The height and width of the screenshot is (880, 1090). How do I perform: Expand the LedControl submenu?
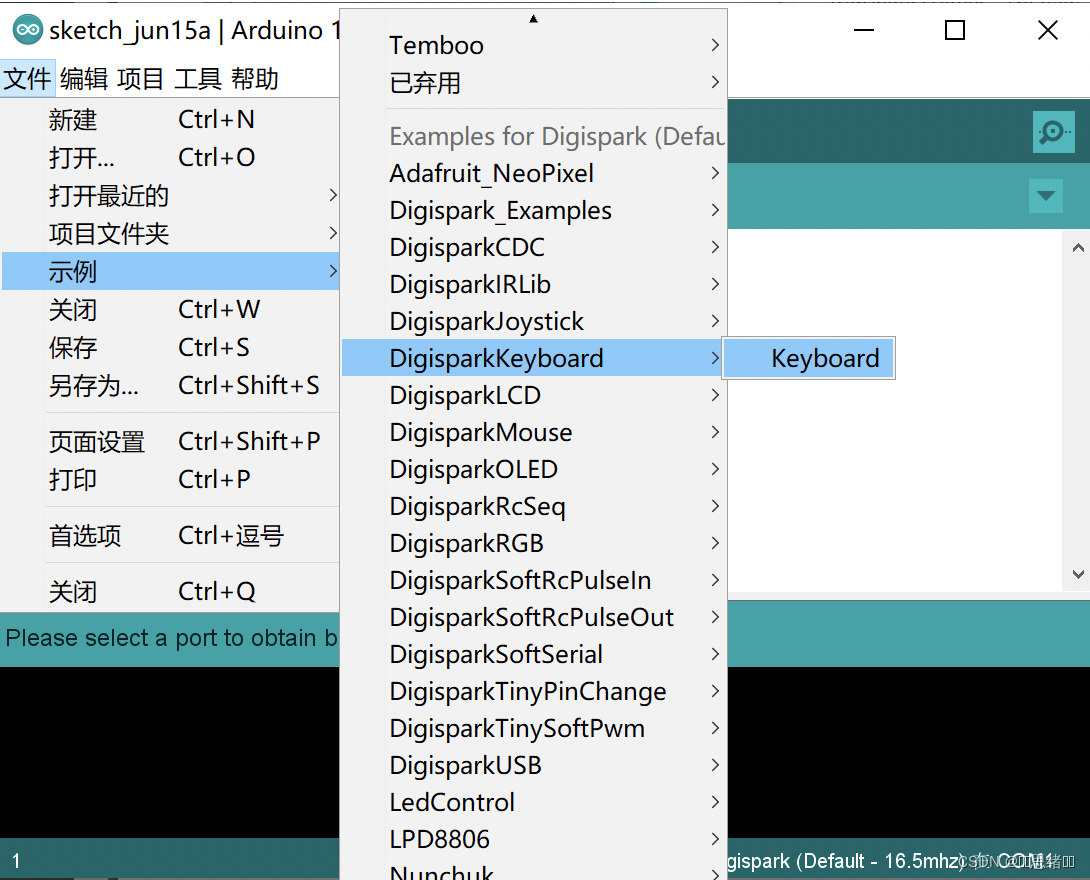(534, 802)
